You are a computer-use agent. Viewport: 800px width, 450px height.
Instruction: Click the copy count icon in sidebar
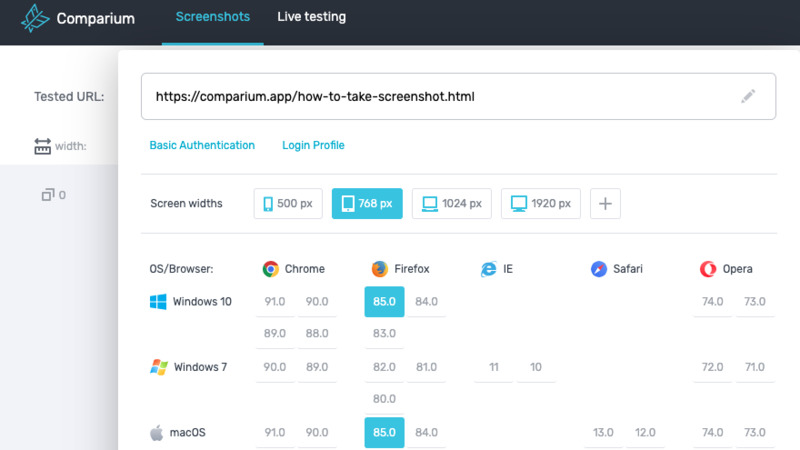[x=47, y=195]
